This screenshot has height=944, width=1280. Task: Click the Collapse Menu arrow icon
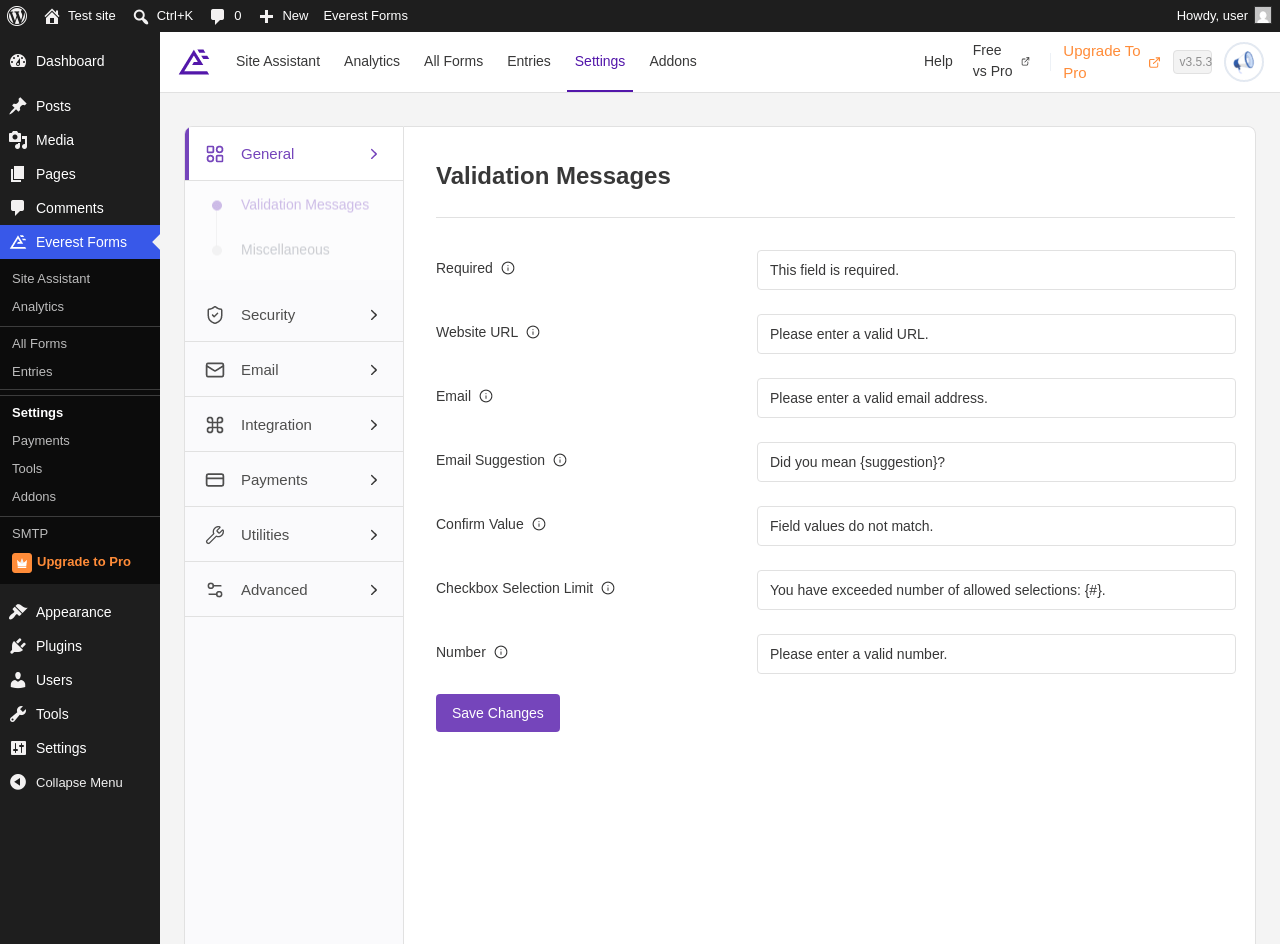pyautogui.click(x=18, y=782)
